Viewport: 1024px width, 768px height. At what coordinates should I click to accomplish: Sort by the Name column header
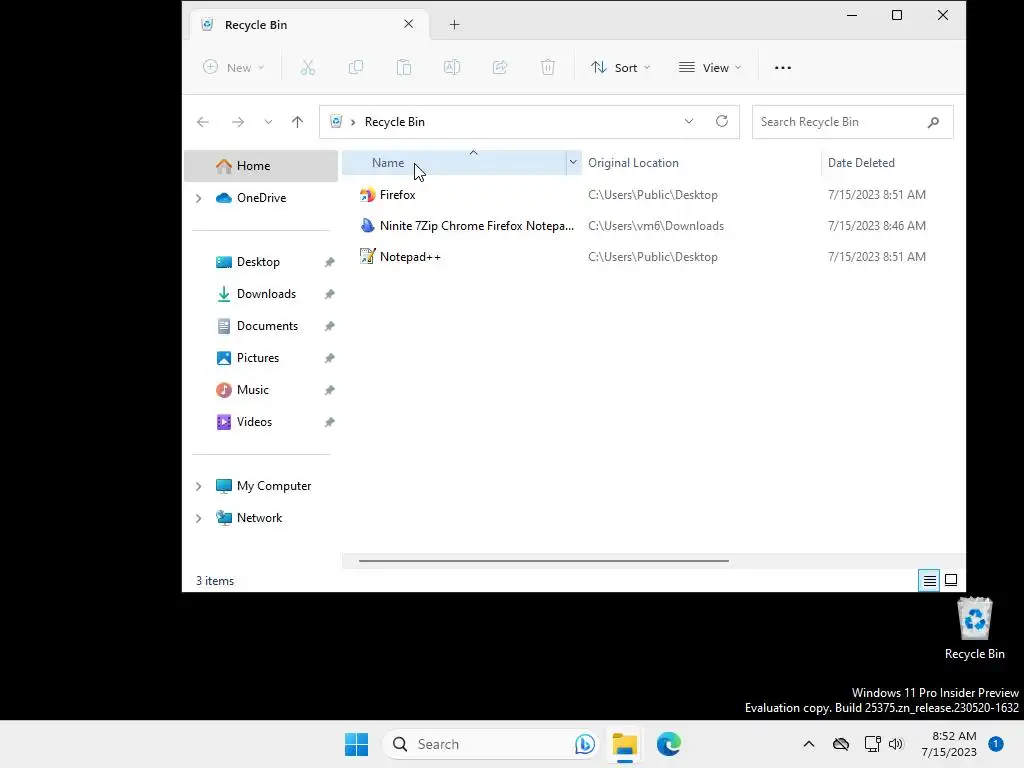tap(454, 163)
